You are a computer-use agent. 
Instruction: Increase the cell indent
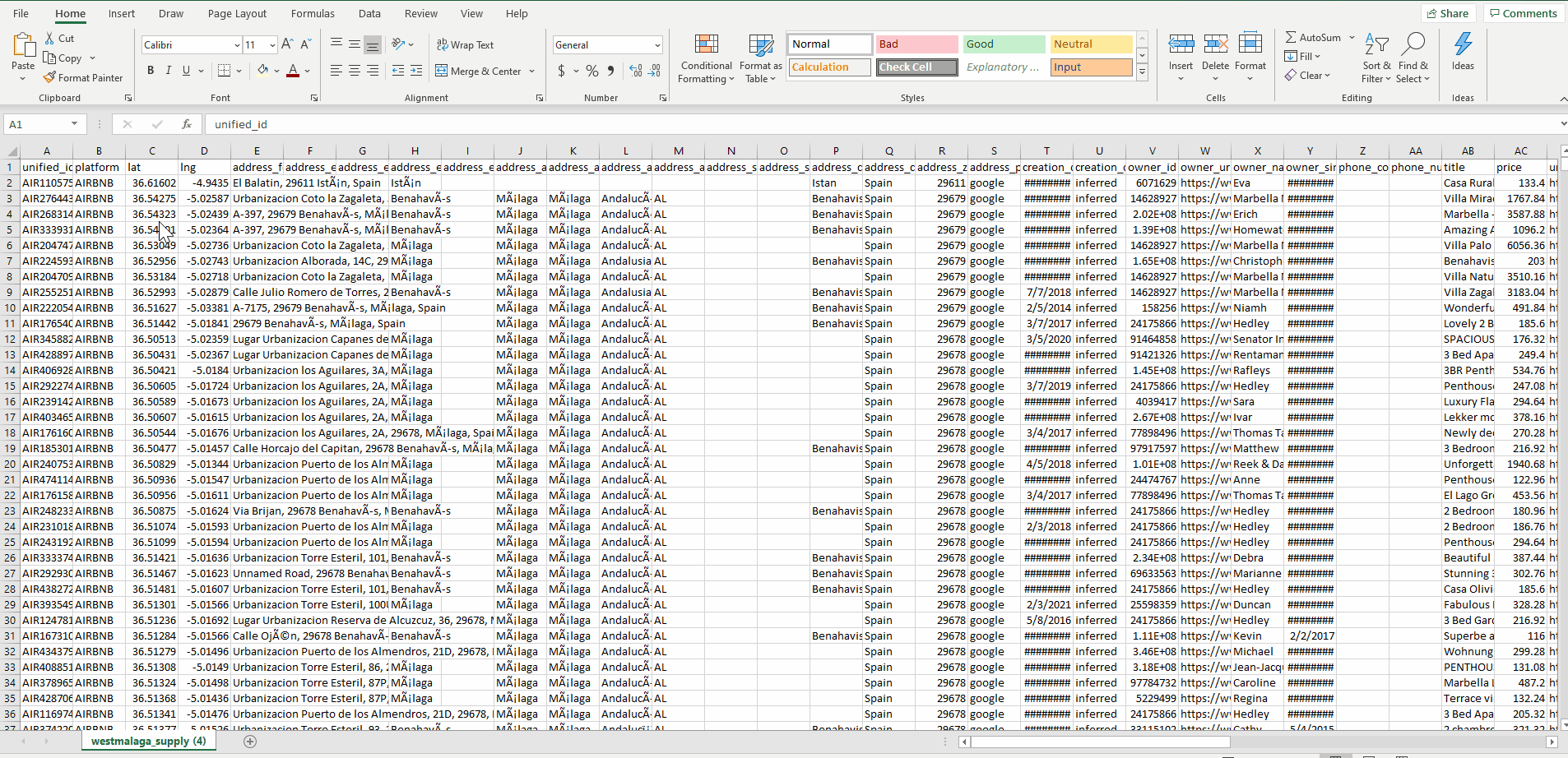click(416, 71)
